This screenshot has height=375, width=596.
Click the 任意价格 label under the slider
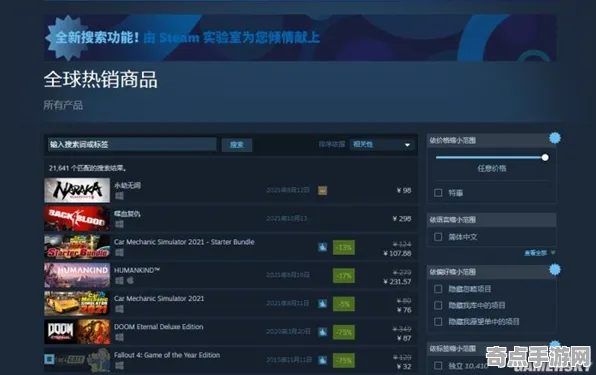pyautogui.click(x=492, y=168)
